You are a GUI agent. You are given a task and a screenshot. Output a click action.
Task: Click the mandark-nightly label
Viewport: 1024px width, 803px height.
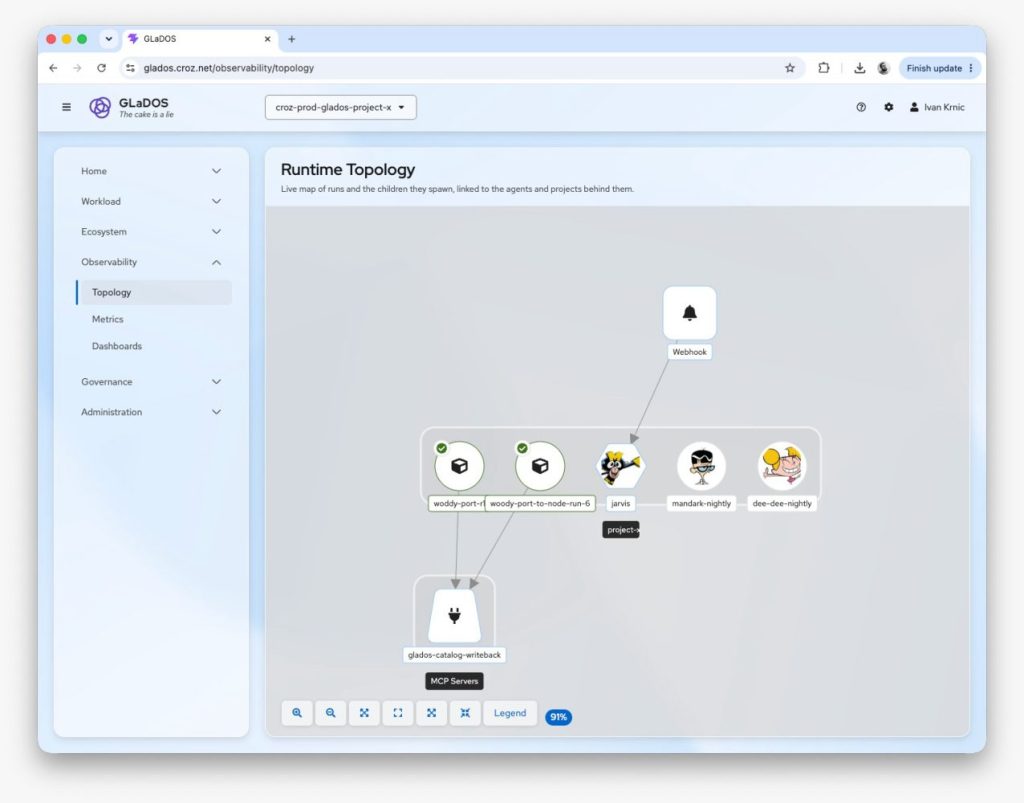tap(701, 503)
